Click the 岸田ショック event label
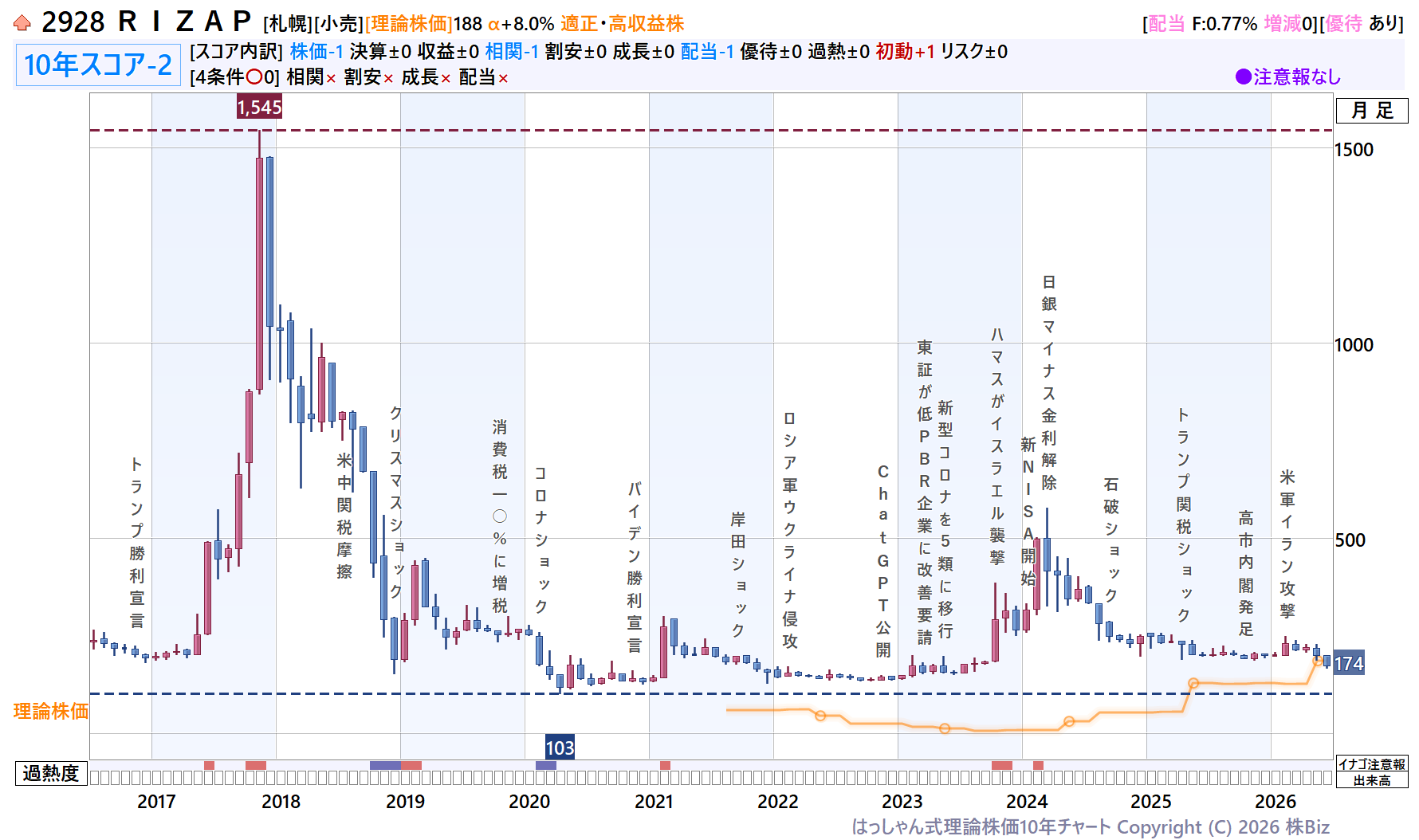Viewport: 1419px width, 840px height. (x=738, y=575)
